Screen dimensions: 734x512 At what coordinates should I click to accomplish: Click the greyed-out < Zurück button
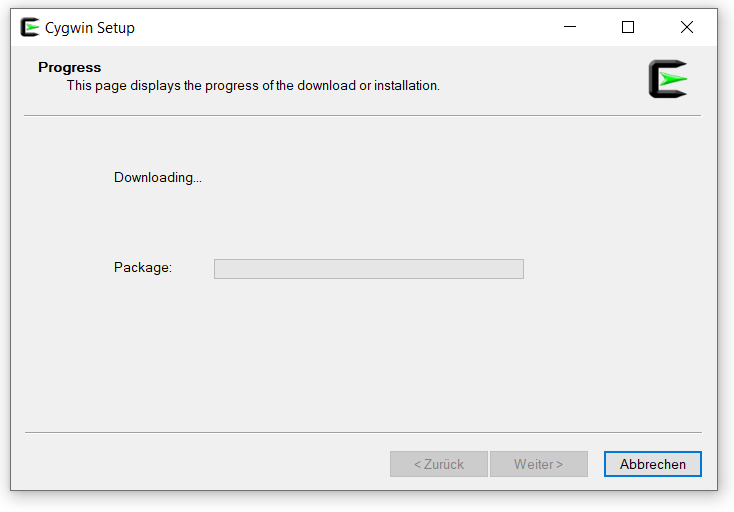pos(439,464)
